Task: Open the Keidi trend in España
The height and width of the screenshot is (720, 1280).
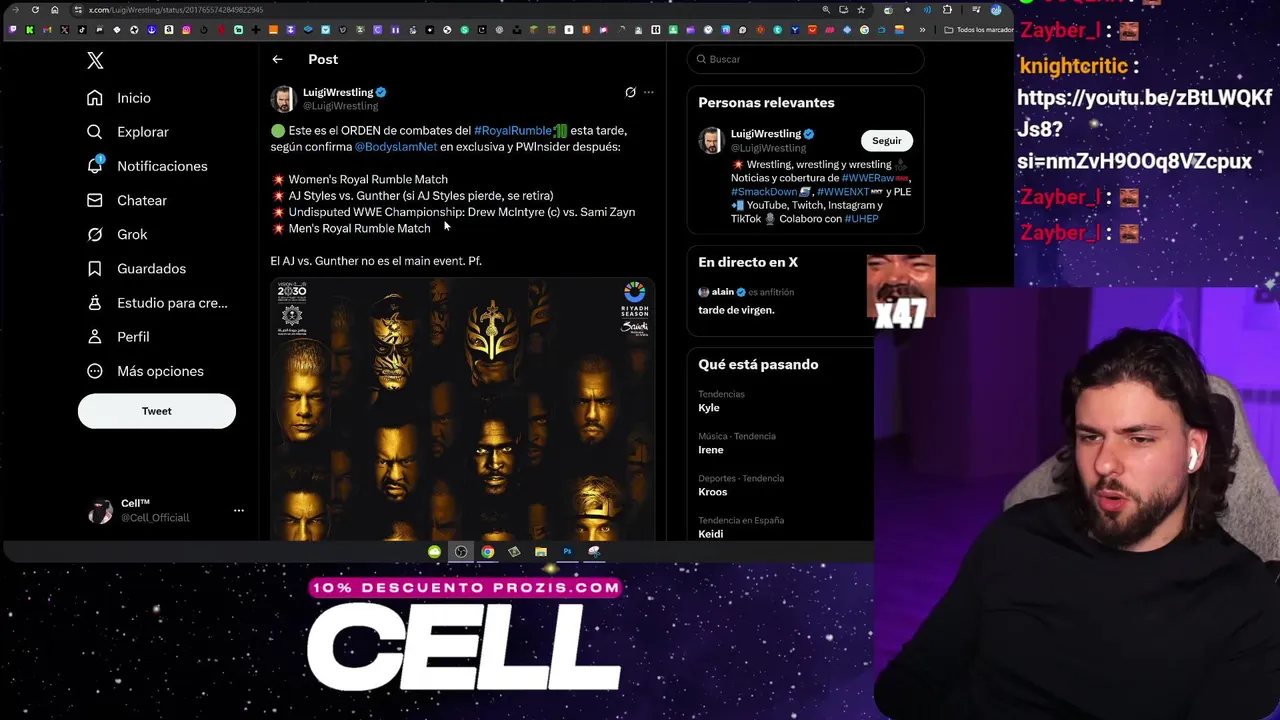Action: pyautogui.click(x=711, y=534)
